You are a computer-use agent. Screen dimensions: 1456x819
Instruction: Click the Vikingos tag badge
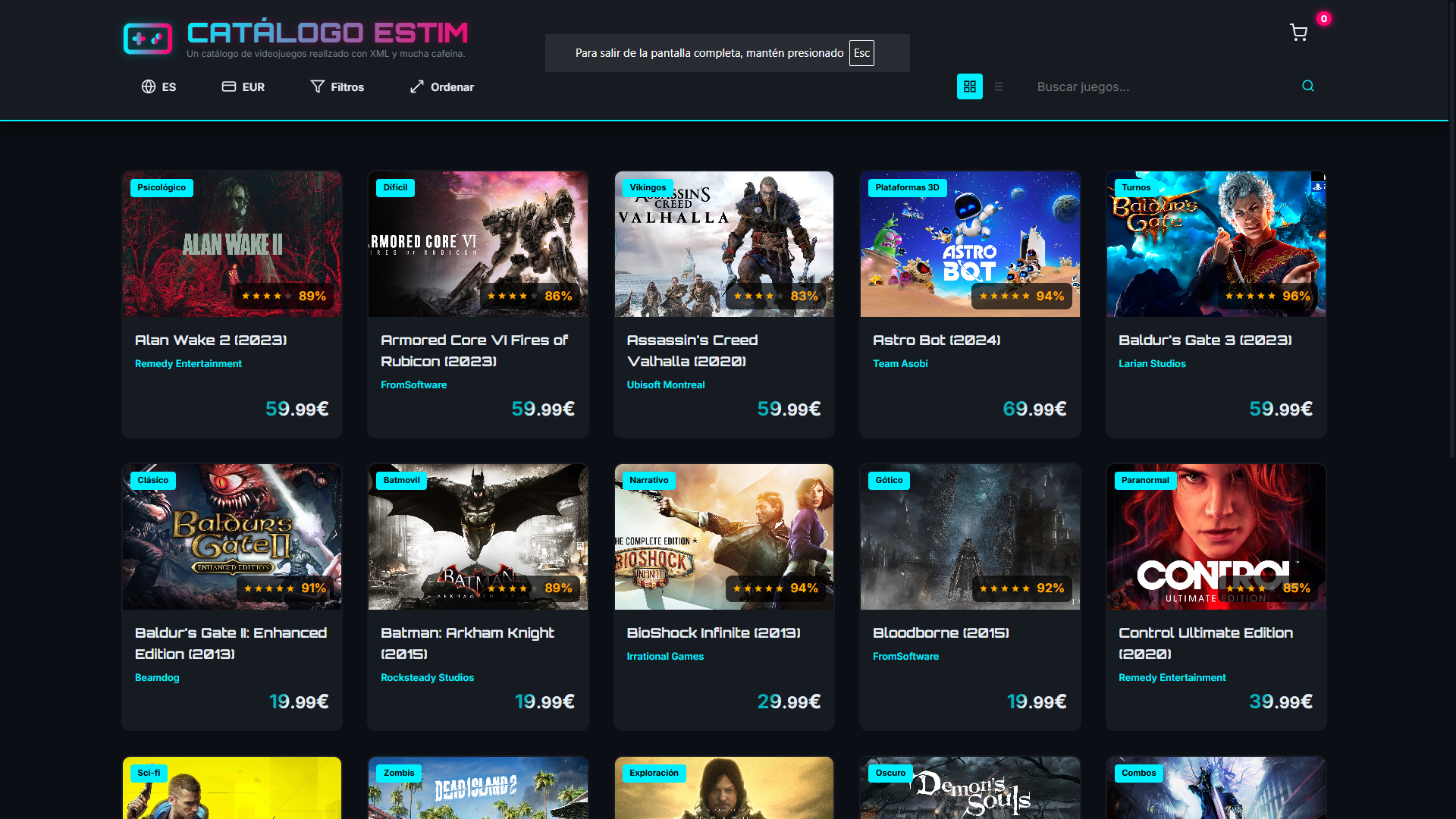coord(648,188)
